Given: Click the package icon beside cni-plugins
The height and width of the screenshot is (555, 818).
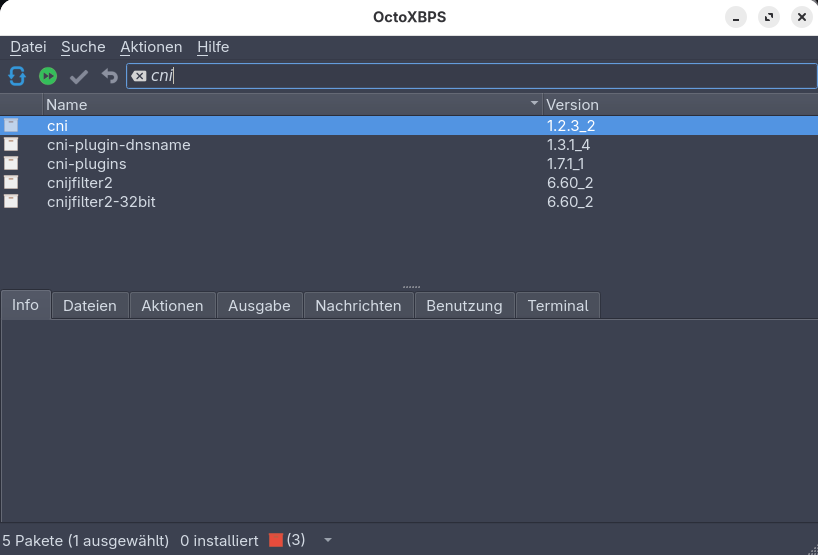Looking at the screenshot, I should coord(11,163).
